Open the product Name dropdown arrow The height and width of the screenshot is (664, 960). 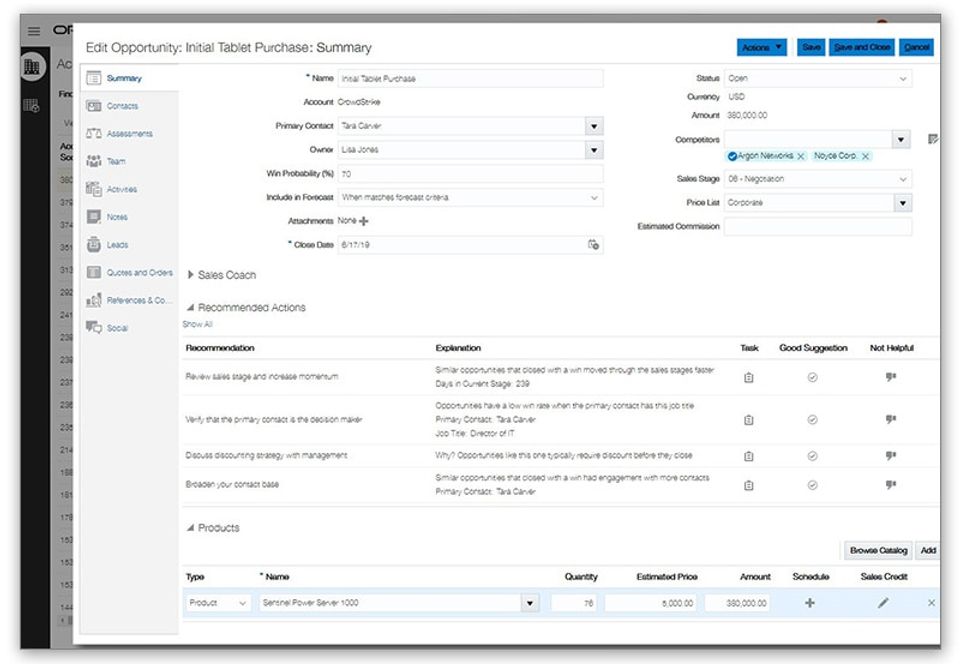click(530, 603)
